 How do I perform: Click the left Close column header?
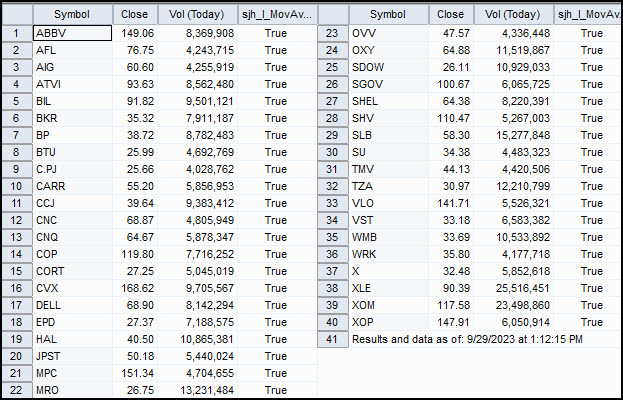135,15
